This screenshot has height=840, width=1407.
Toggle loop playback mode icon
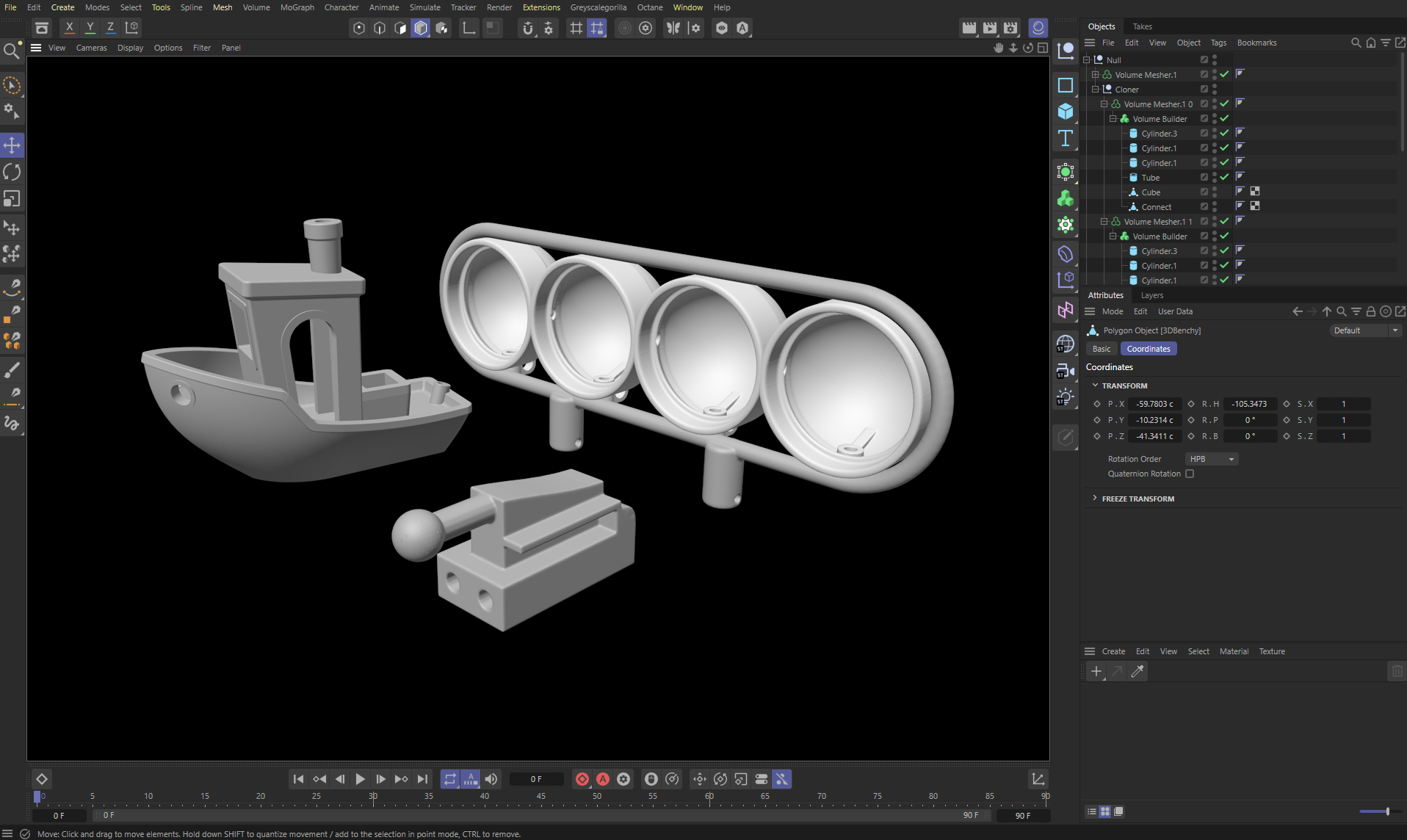click(450, 779)
